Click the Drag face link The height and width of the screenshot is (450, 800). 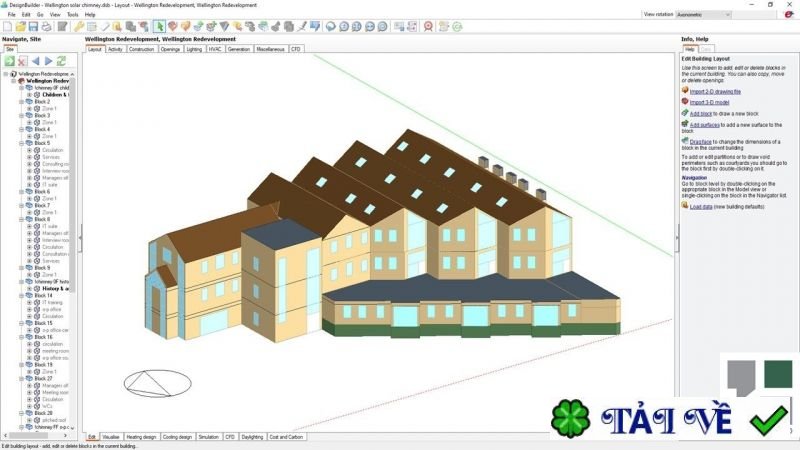click(701, 142)
